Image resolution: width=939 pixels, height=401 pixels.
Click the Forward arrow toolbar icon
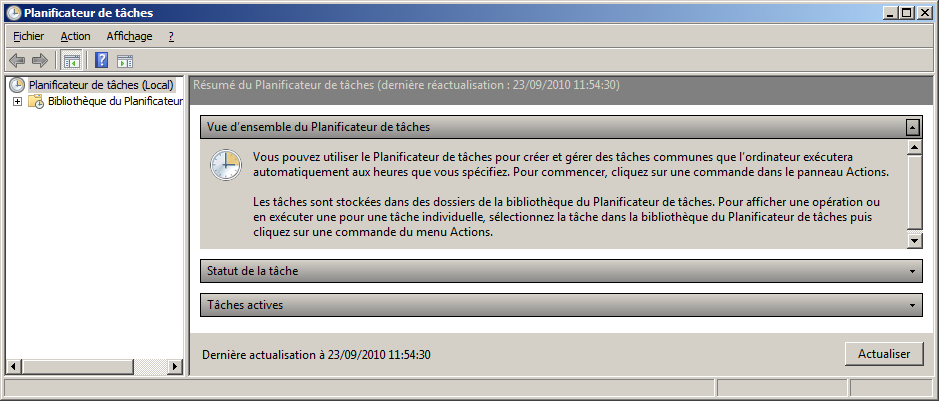[x=40, y=61]
